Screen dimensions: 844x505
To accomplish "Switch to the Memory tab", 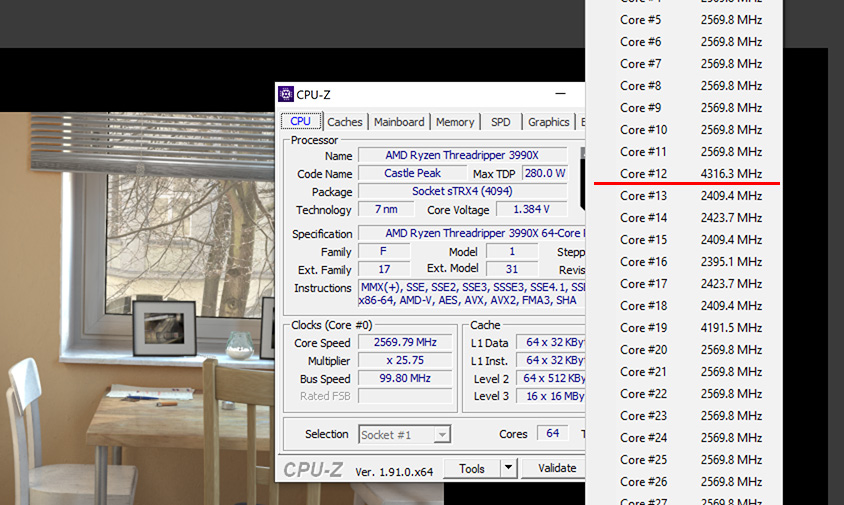I will point(455,122).
